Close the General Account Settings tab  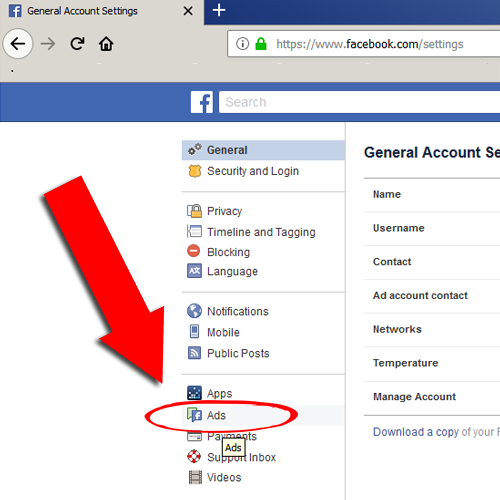coord(188,11)
